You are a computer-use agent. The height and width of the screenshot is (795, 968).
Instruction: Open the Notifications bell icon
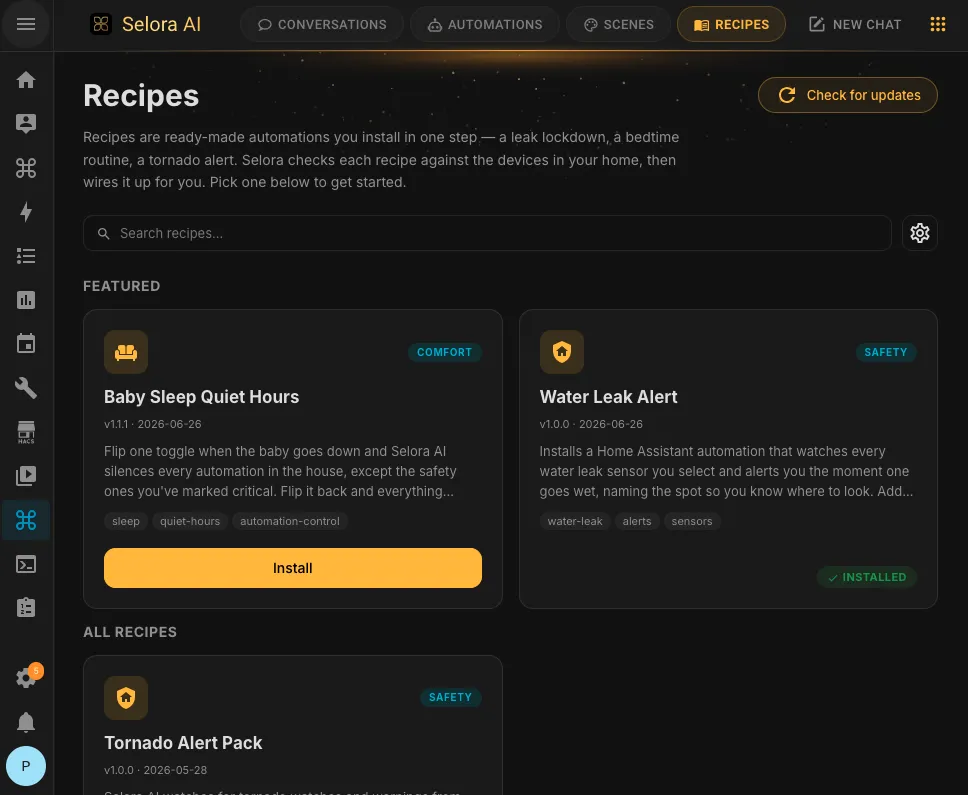26,722
